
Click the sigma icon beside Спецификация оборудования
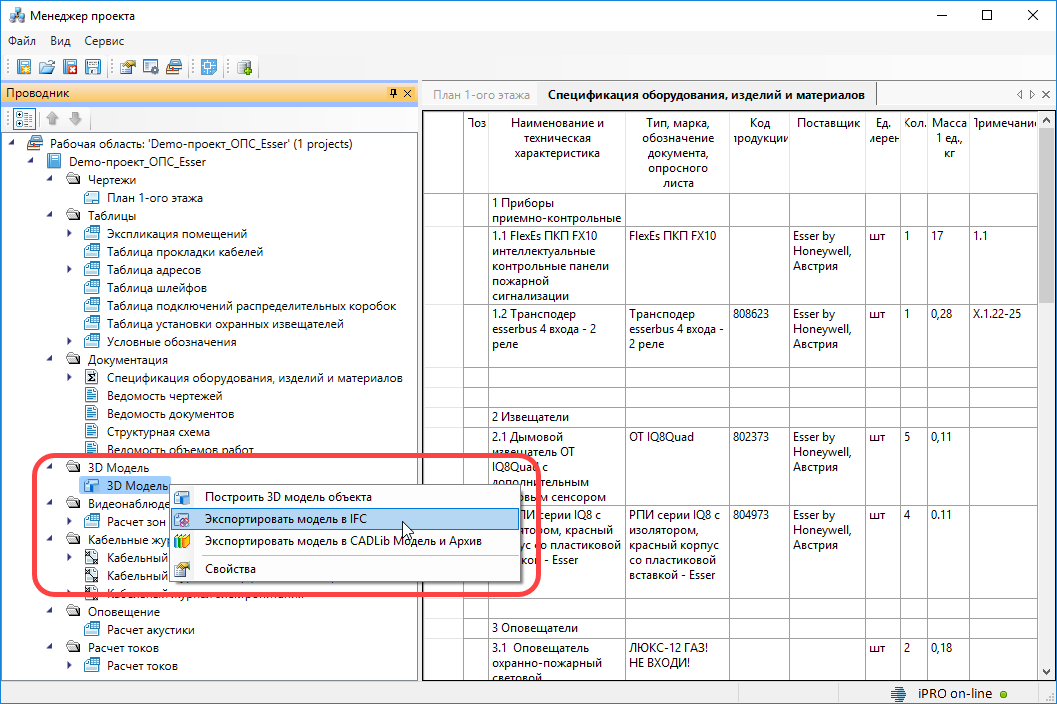click(x=92, y=378)
